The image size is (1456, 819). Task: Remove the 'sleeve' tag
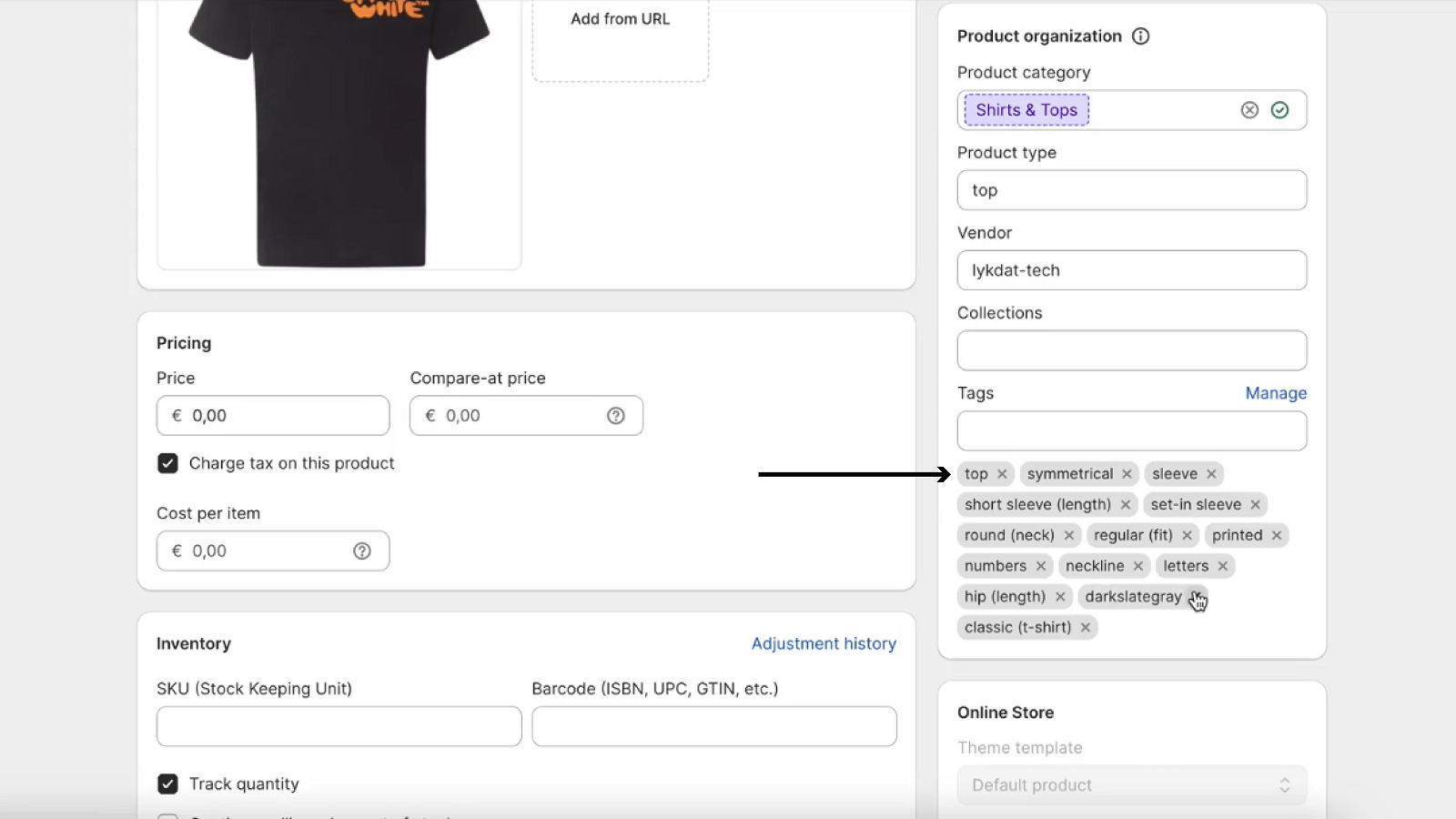click(x=1211, y=474)
